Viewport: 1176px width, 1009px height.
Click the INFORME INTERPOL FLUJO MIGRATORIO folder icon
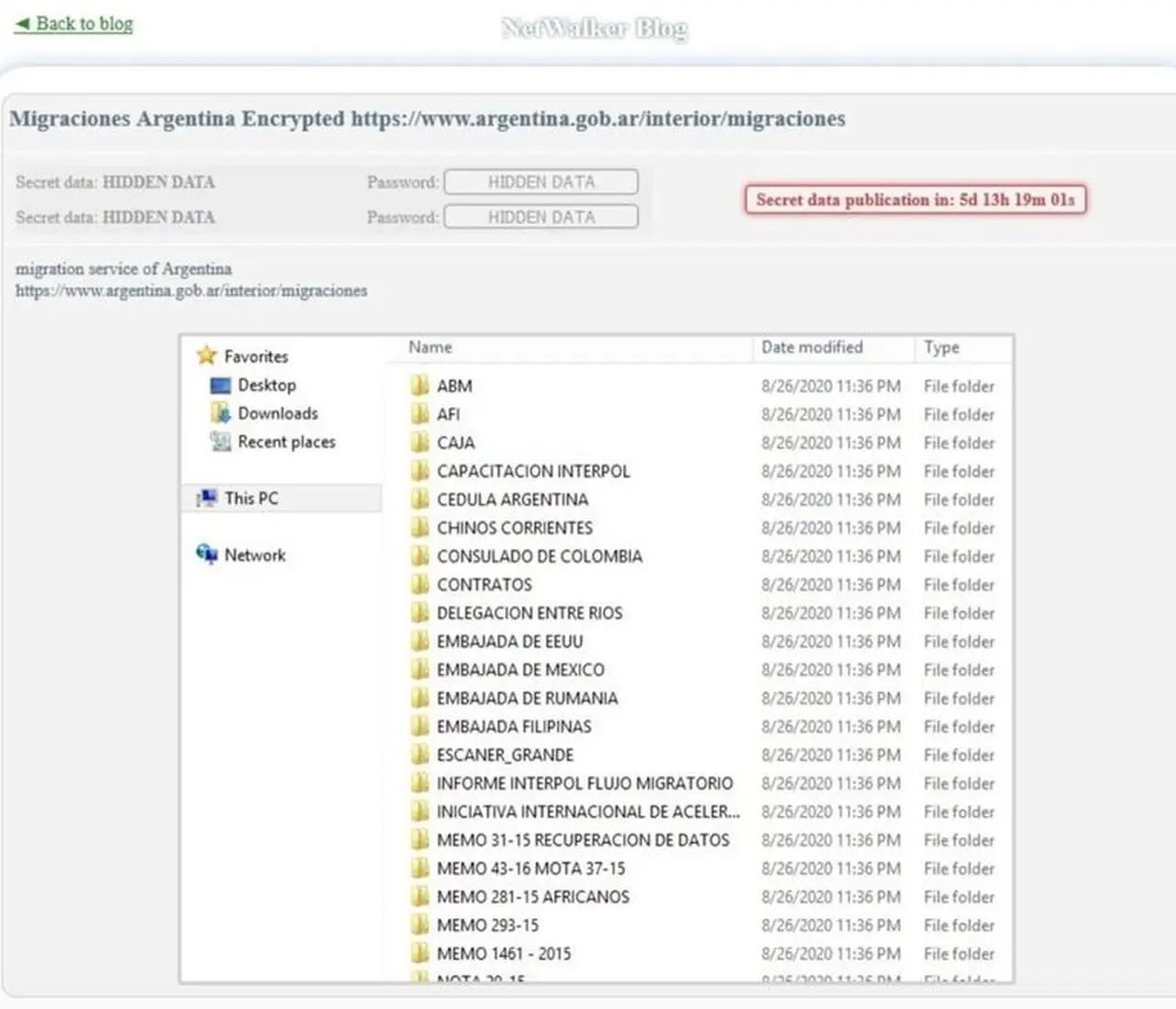point(420,783)
